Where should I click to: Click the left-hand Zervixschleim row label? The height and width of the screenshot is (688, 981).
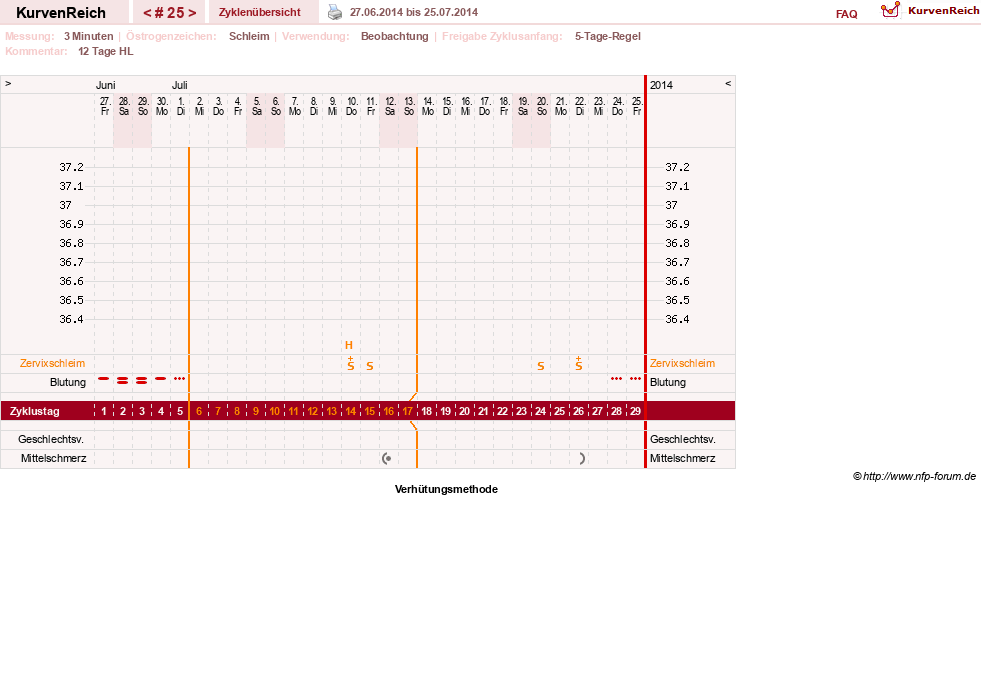53,363
